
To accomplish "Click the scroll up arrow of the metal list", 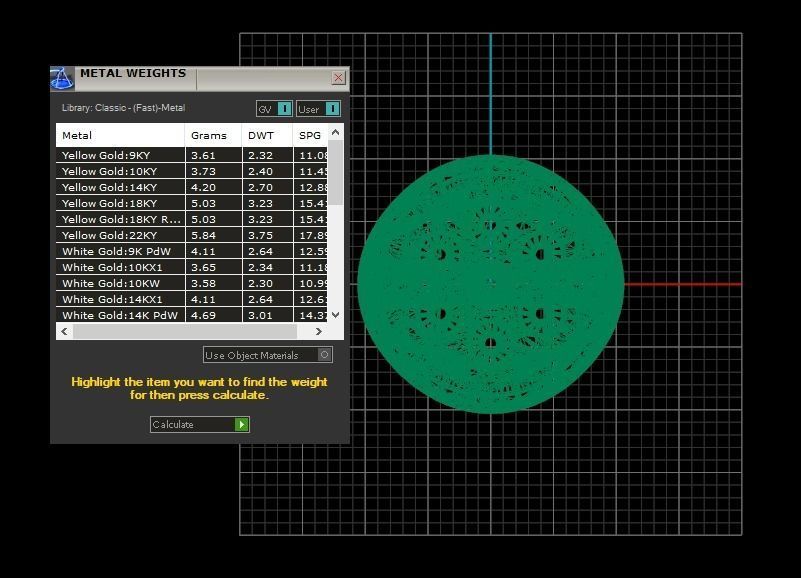I will pyautogui.click(x=336, y=132).
